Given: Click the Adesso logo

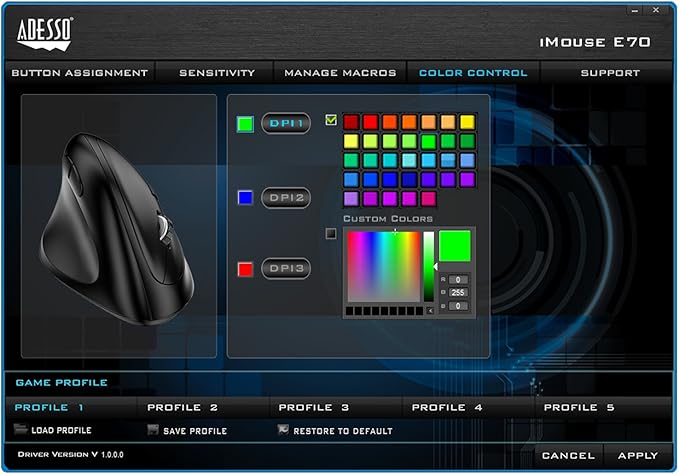Looking at the screenshot, I should click(x=45, y=34).
